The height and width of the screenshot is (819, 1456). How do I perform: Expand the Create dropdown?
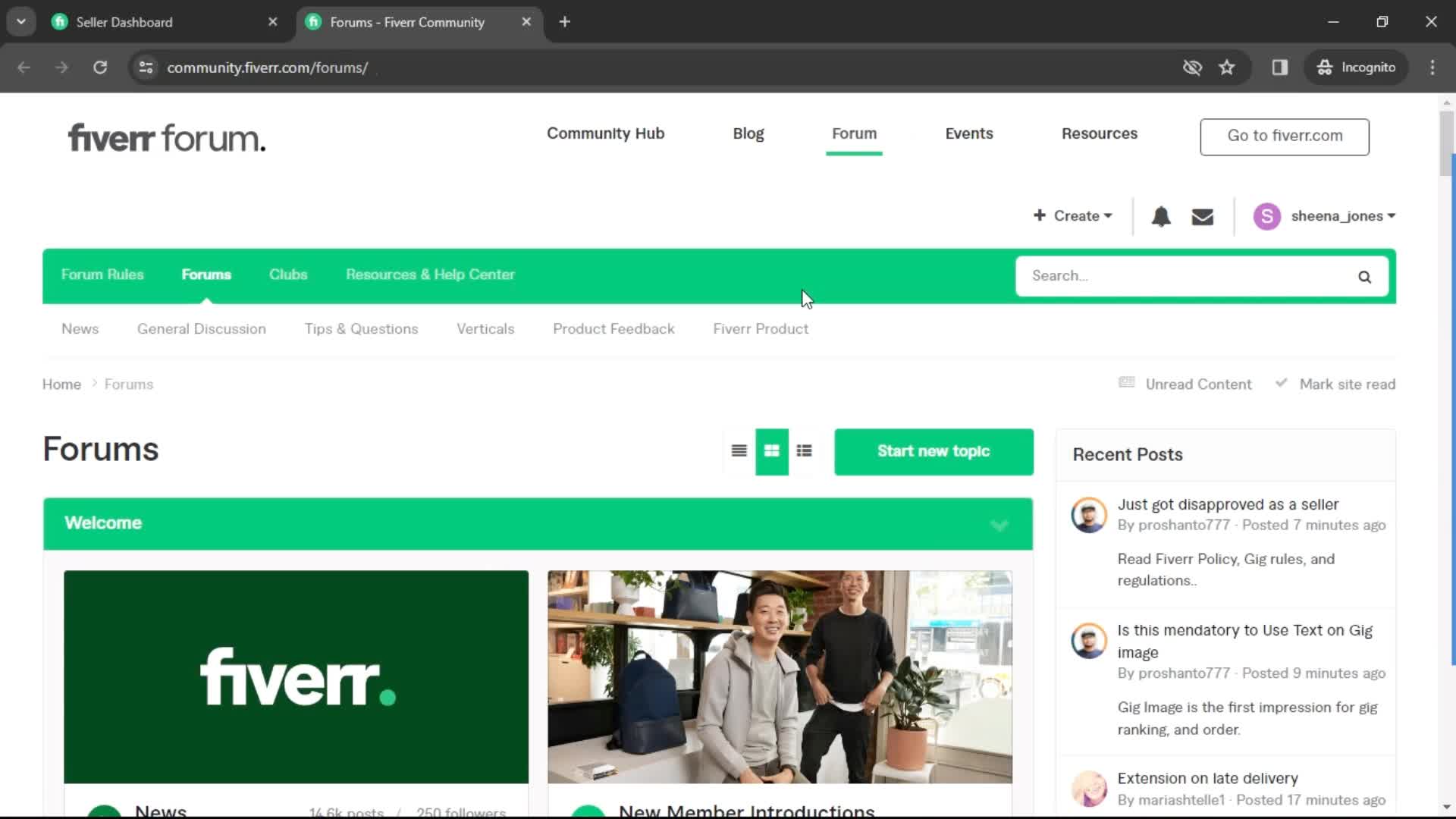(1073, 216)
